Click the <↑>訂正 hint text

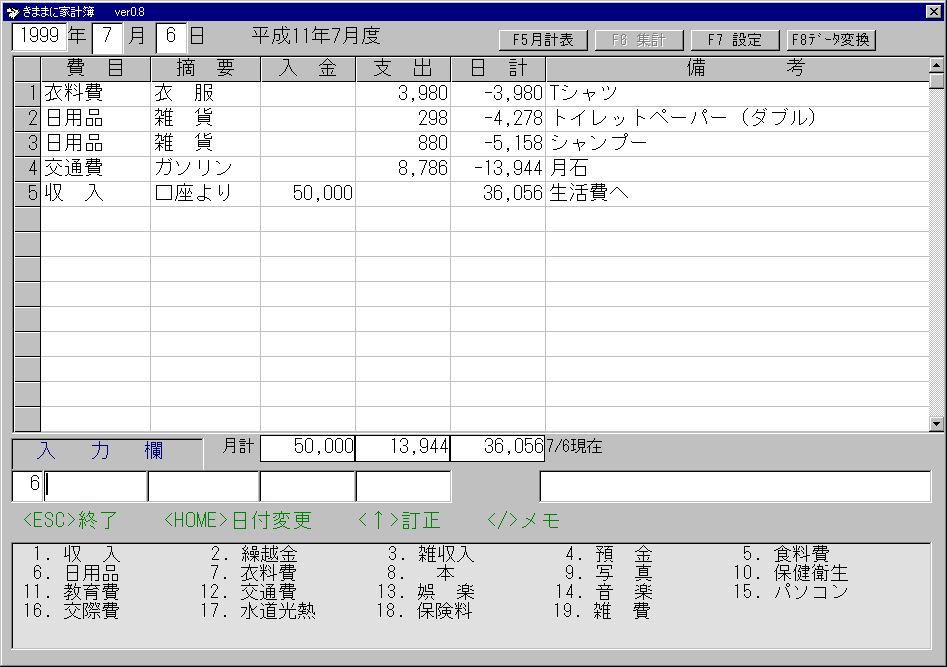pyautogui.click(x=399, y=520)
